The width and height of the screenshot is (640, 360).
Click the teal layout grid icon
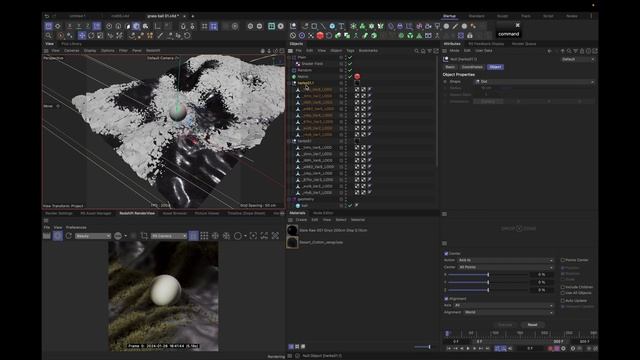click(271, 26)
